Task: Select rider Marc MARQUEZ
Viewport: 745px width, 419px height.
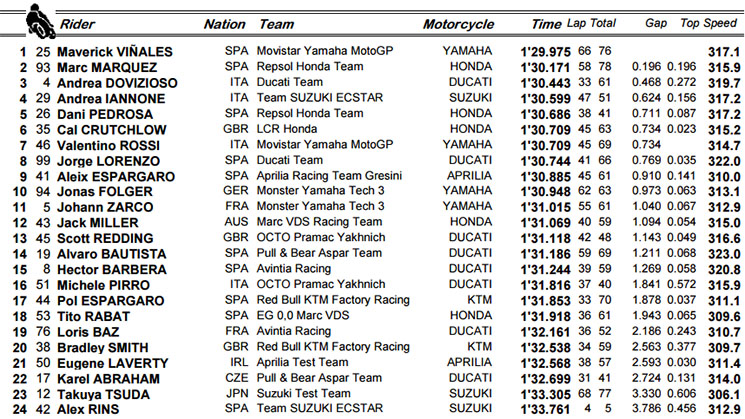Action: point(107,67)
